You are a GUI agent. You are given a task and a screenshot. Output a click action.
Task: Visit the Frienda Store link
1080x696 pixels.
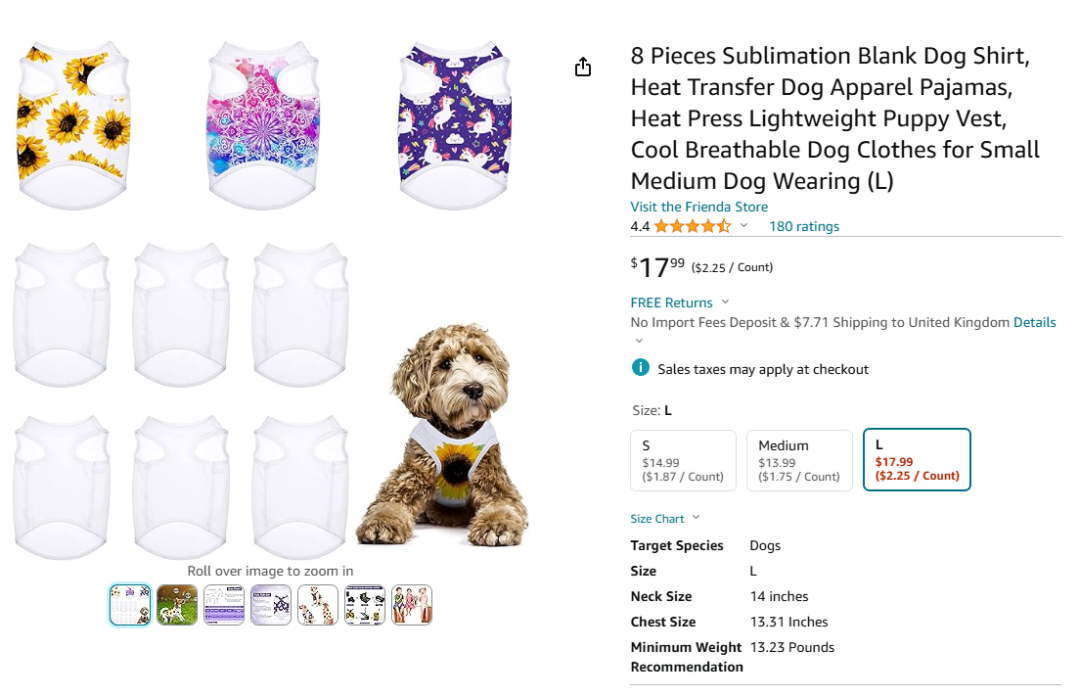coord(699,207)
